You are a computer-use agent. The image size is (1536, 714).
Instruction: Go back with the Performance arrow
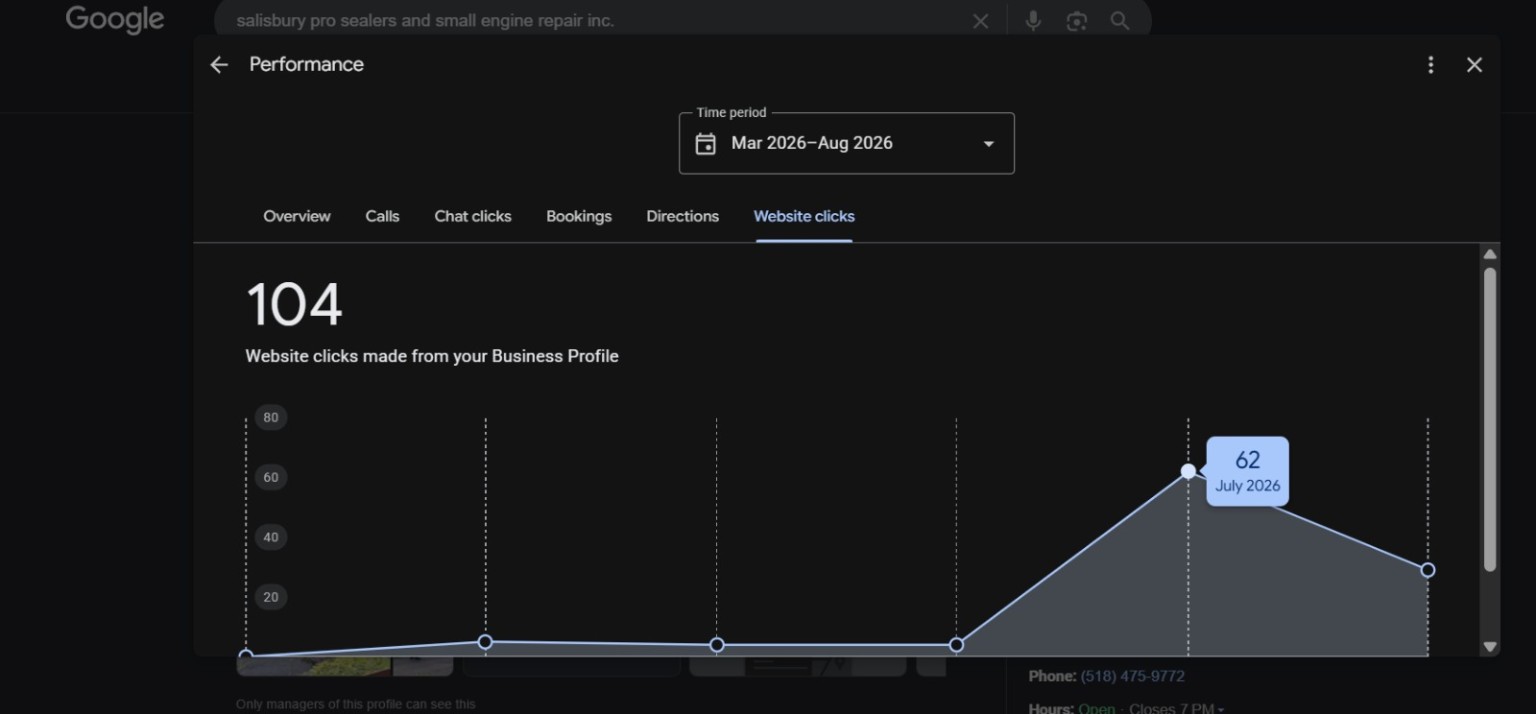[219, 65]
